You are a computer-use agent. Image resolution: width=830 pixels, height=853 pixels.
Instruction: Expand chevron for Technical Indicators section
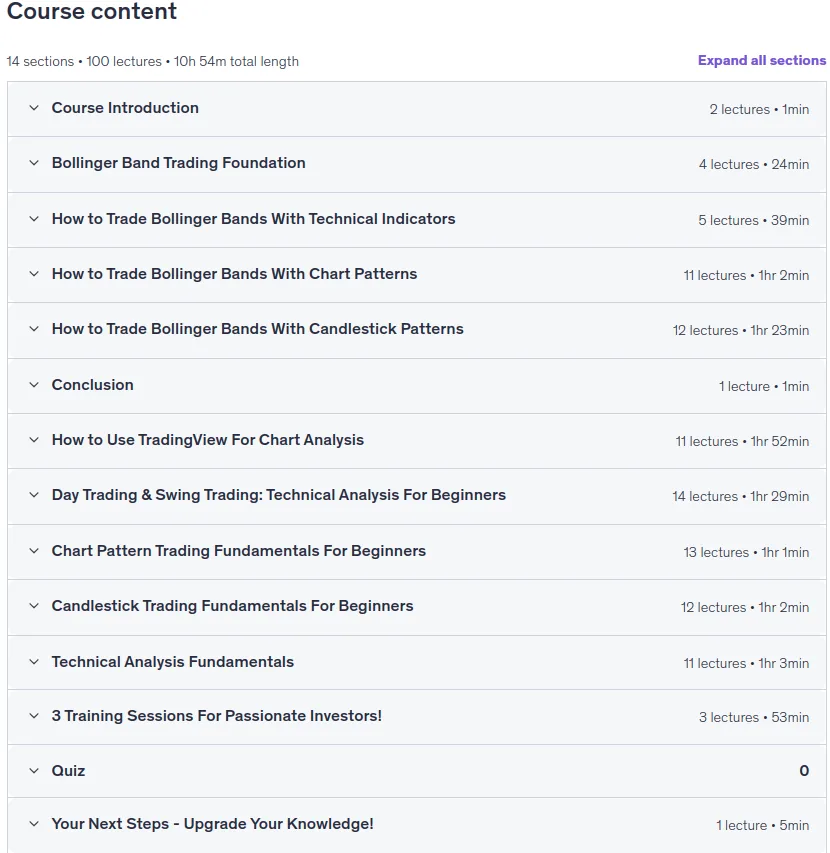point(34,219)
